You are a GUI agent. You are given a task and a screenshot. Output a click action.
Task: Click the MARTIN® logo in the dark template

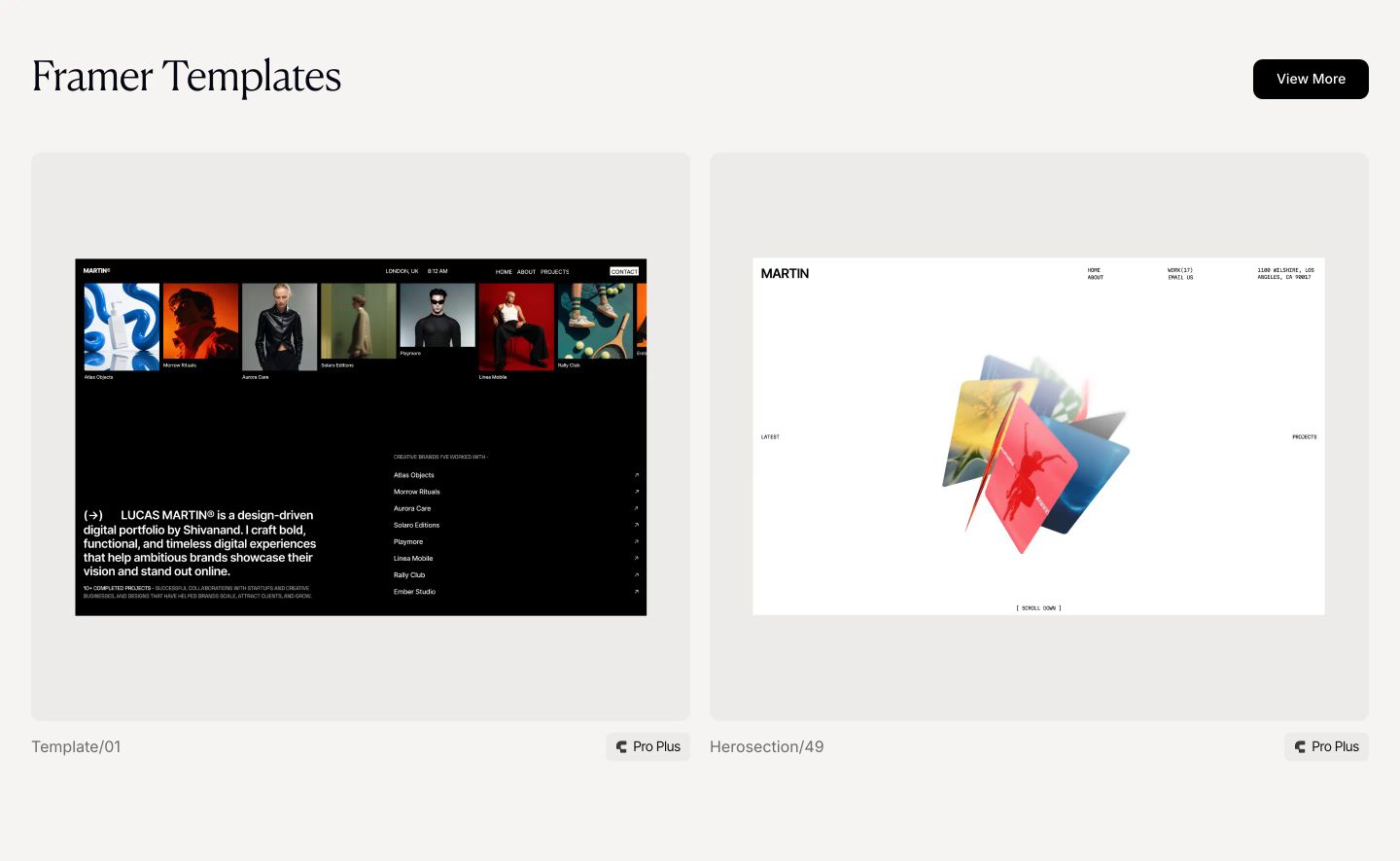(96, 271)
